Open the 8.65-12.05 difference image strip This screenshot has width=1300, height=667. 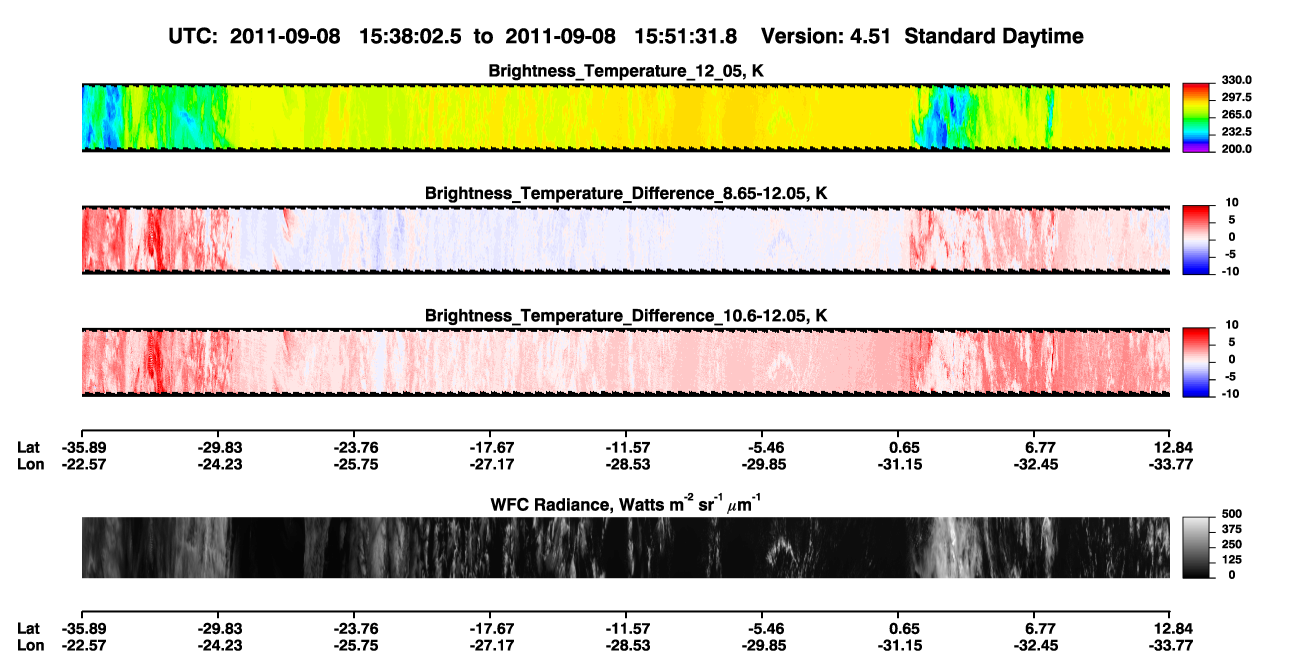[x=625, y=240]
